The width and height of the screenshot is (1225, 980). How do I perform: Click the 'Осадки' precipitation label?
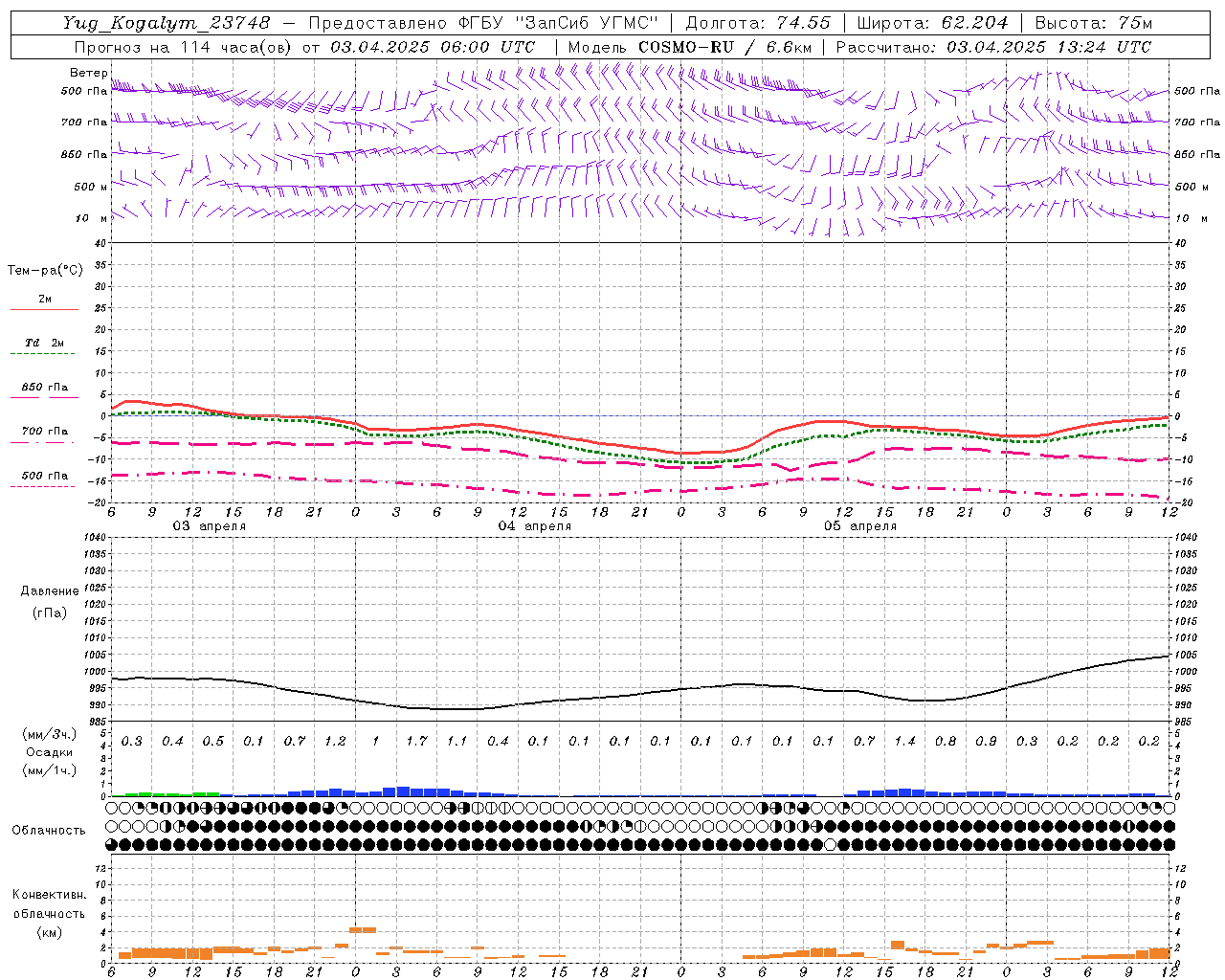[50, 752]
